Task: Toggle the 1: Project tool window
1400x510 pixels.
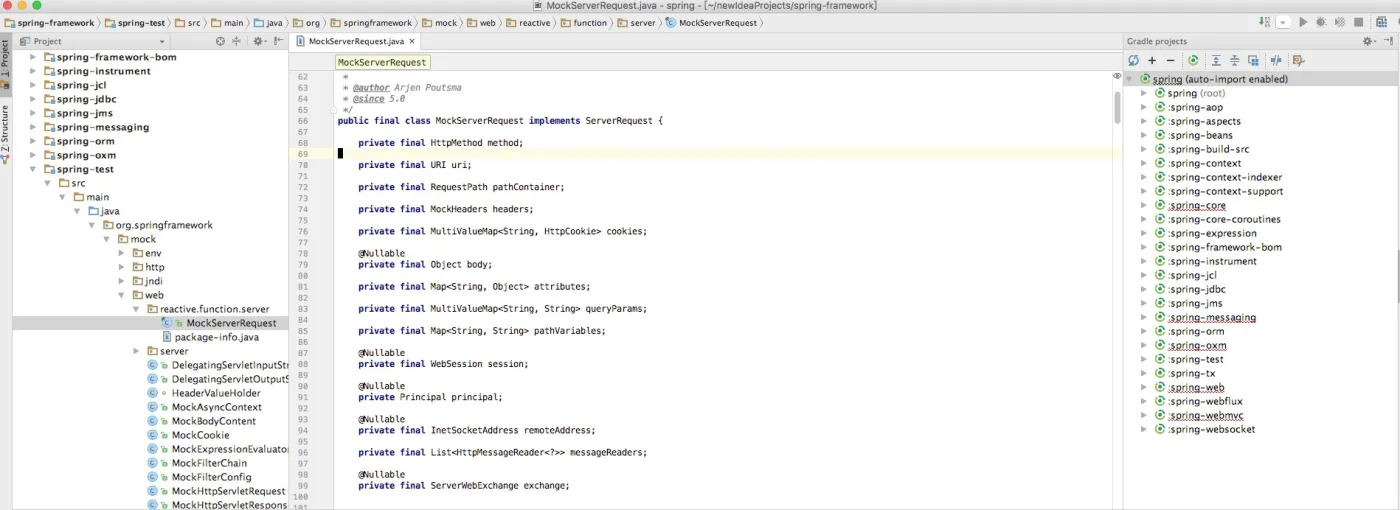Action: (5, 62)
